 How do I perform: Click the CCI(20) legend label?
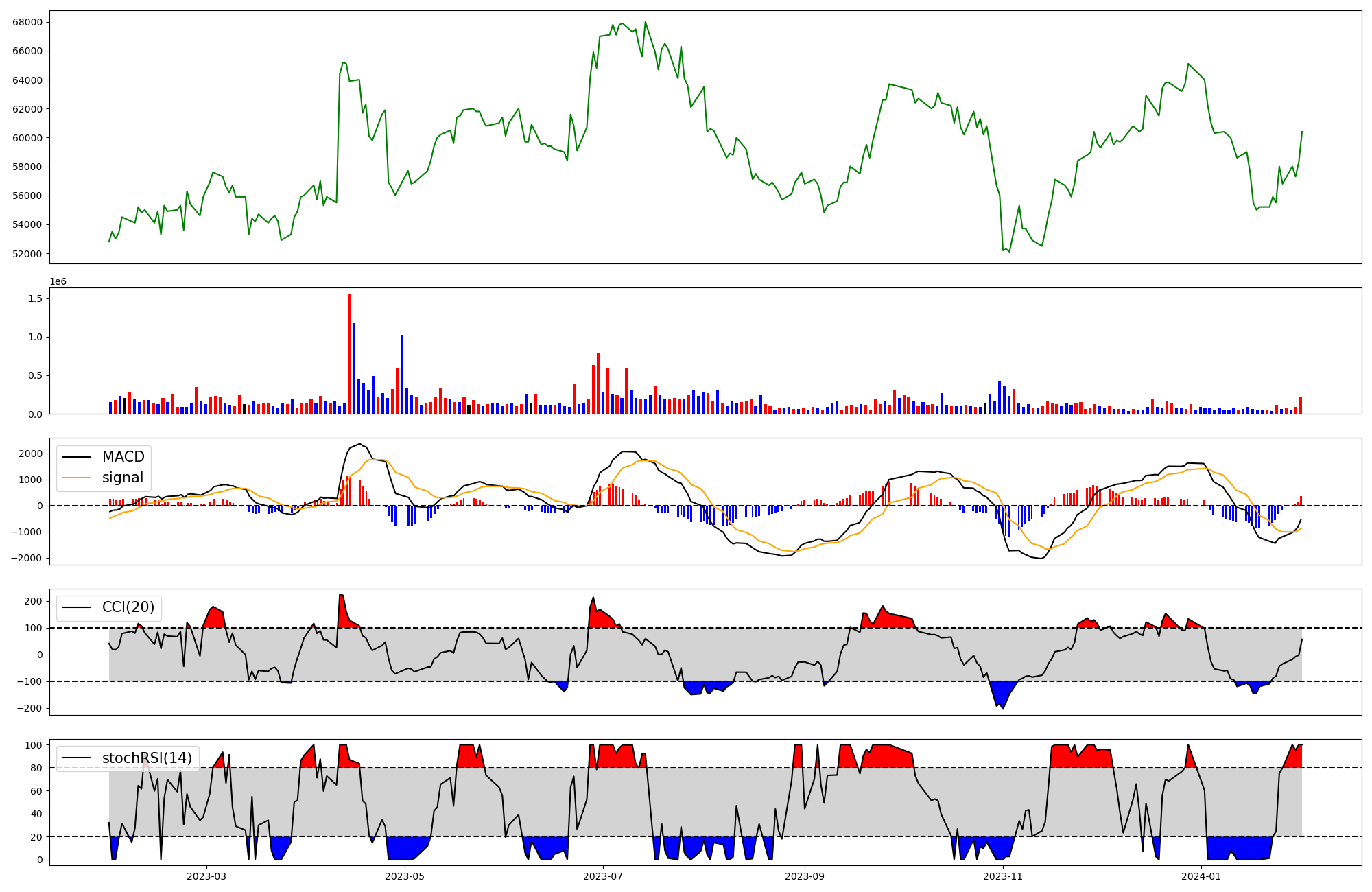(128, 607)
